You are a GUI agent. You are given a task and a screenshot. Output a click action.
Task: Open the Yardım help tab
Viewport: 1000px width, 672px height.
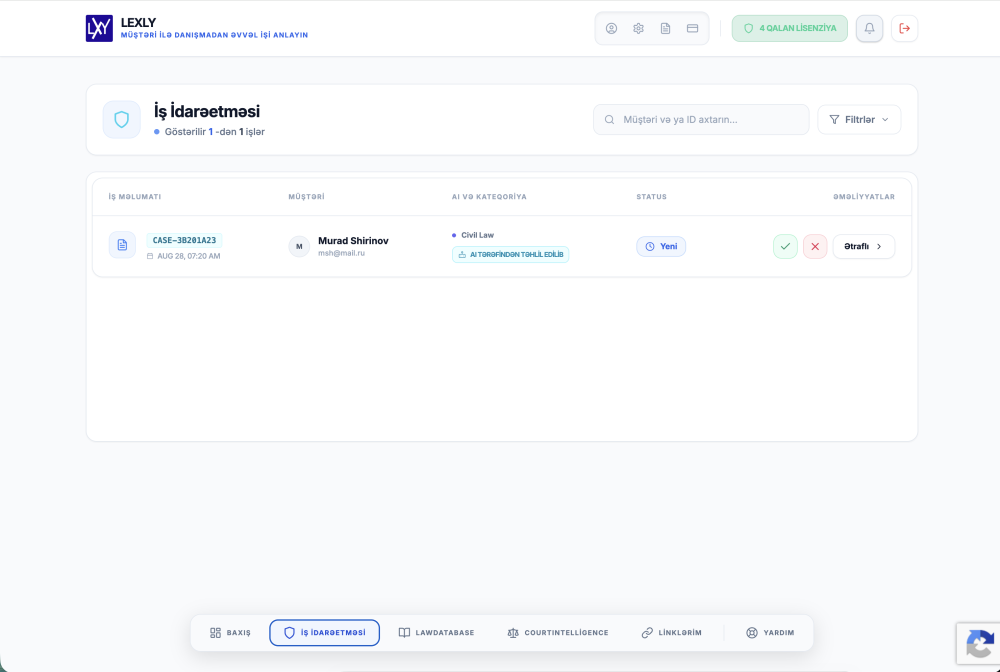point(770,632)
